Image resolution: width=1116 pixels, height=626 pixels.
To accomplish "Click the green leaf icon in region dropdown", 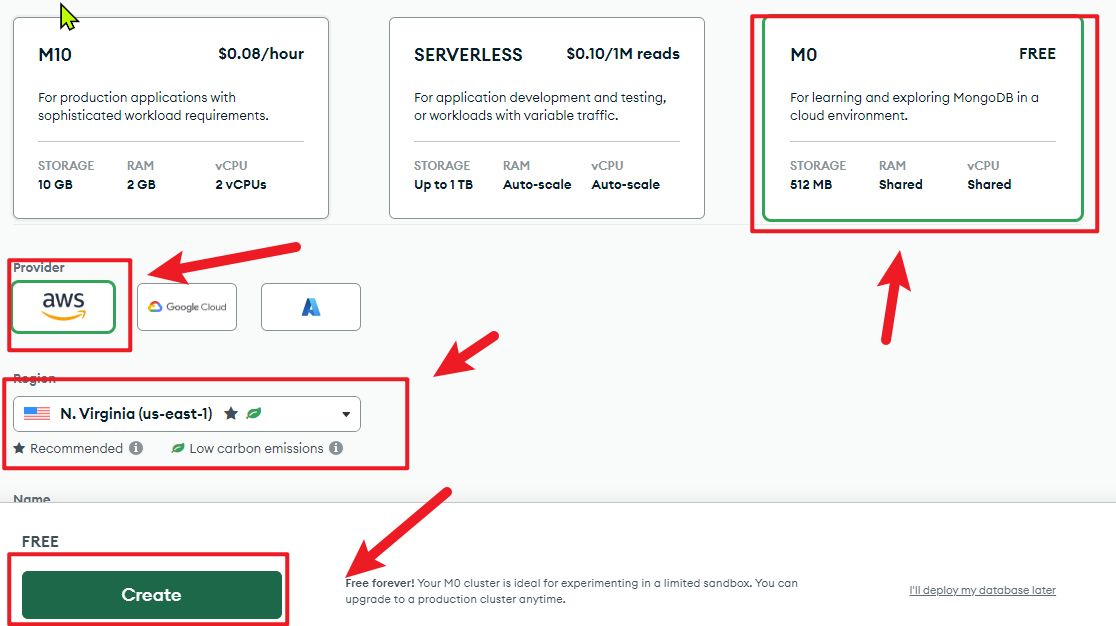I will click(253, 413).
